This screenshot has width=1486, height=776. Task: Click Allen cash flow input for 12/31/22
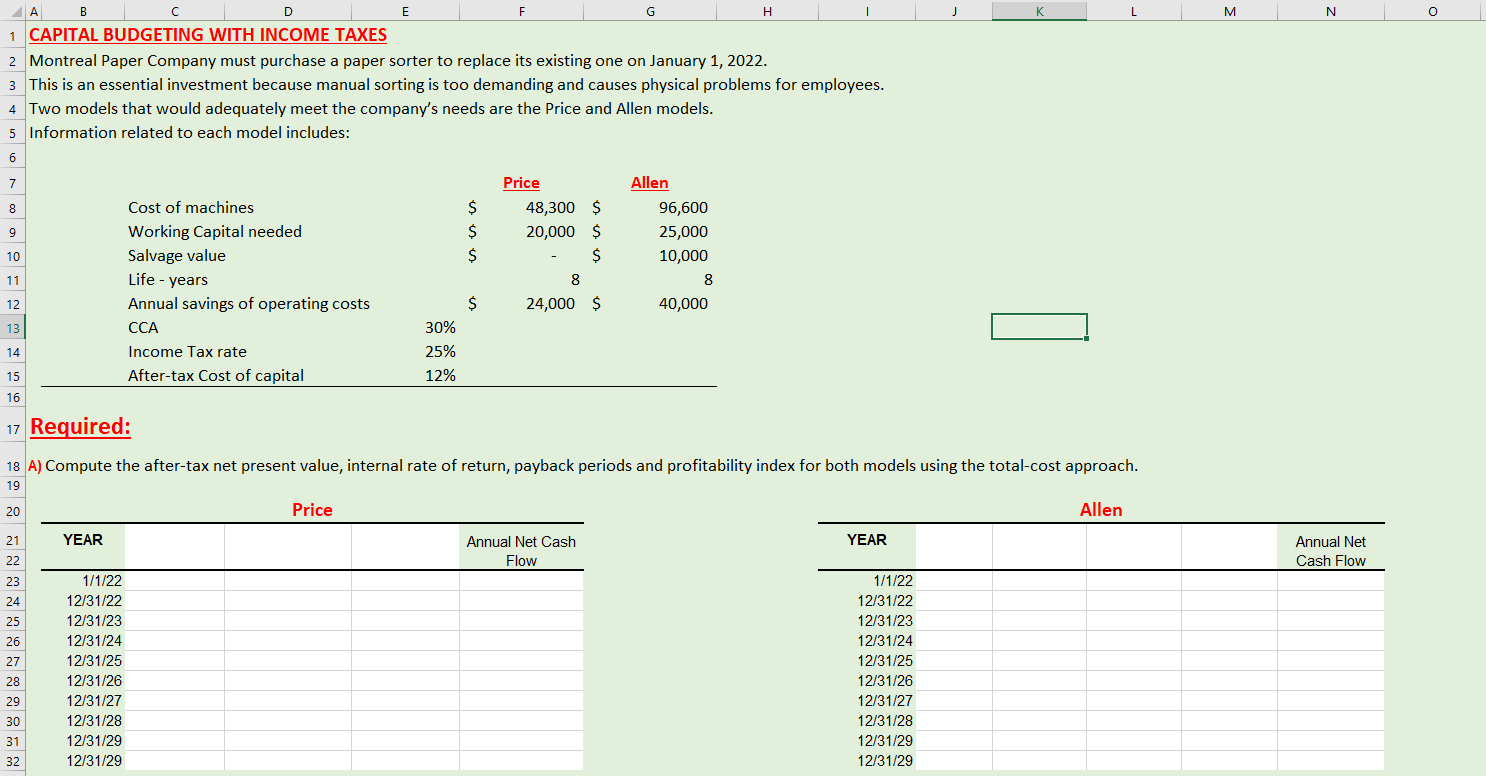pos(1330,601)
